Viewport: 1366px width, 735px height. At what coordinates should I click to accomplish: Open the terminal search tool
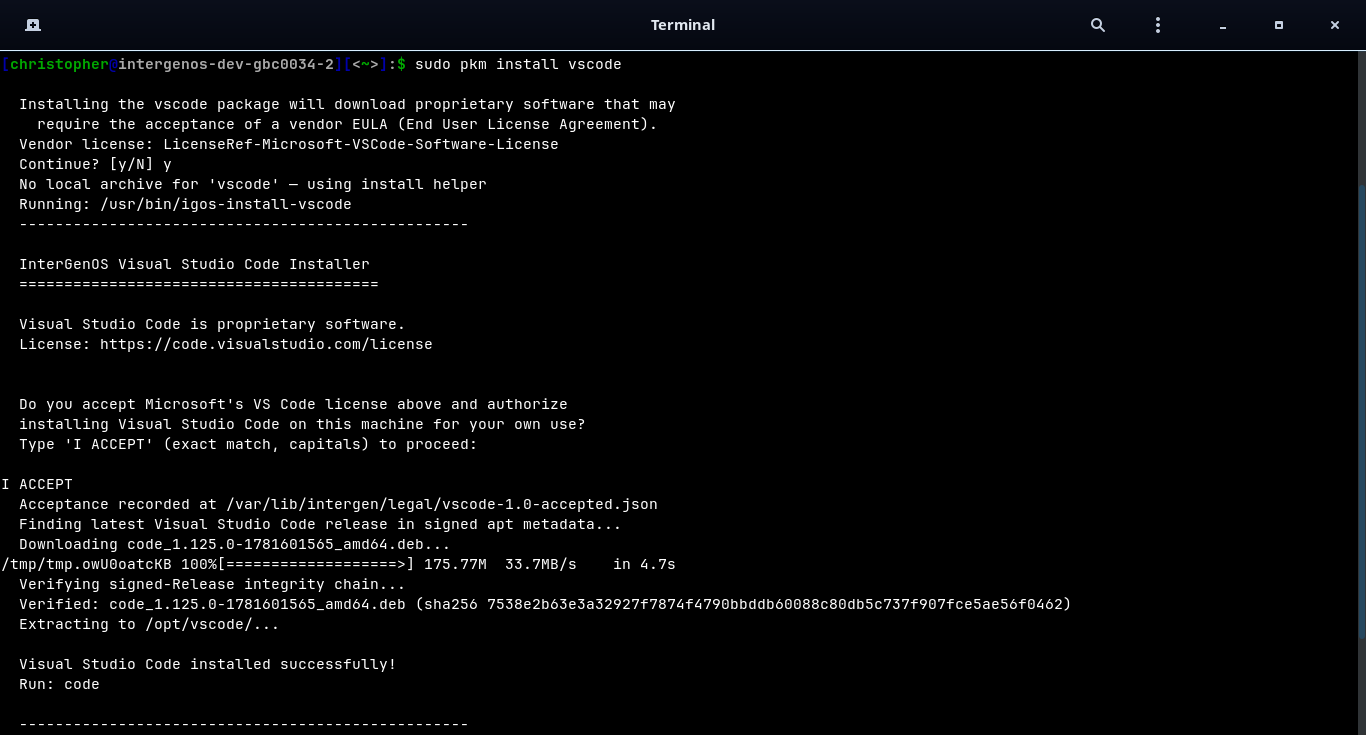pos(1098,25)
